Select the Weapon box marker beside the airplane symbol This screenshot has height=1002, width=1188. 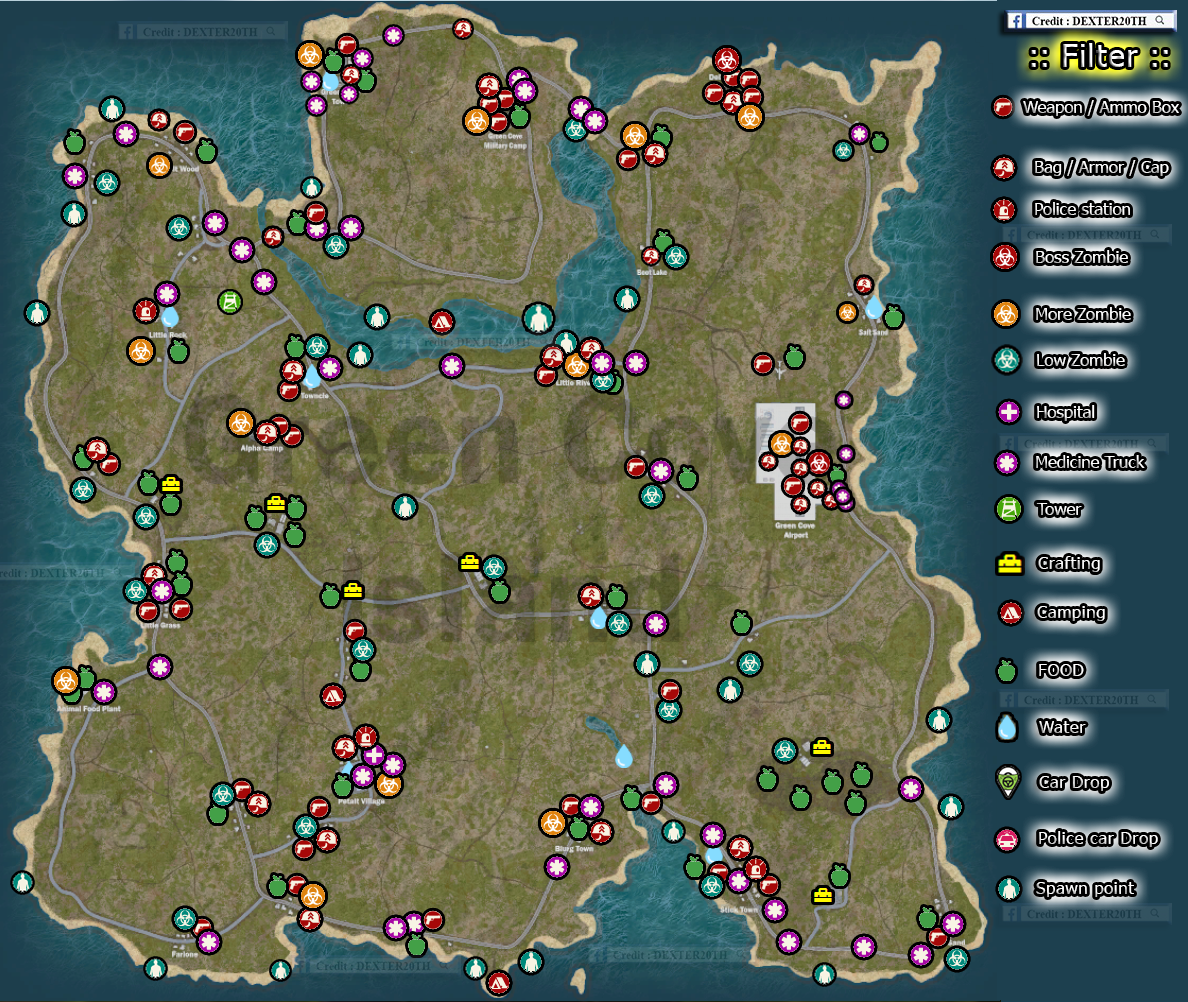click(763, 364)
